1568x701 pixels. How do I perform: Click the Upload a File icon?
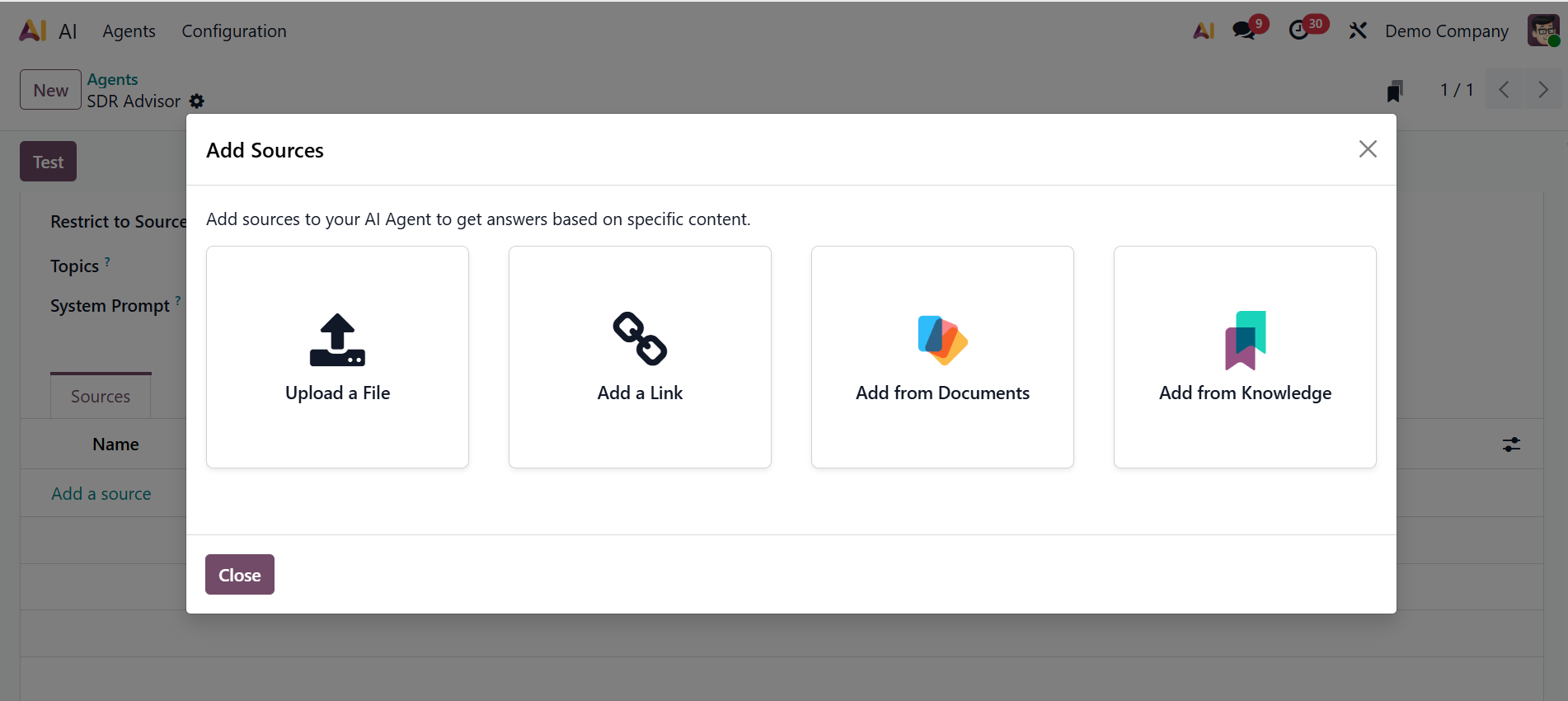click(x=337, y=340)
